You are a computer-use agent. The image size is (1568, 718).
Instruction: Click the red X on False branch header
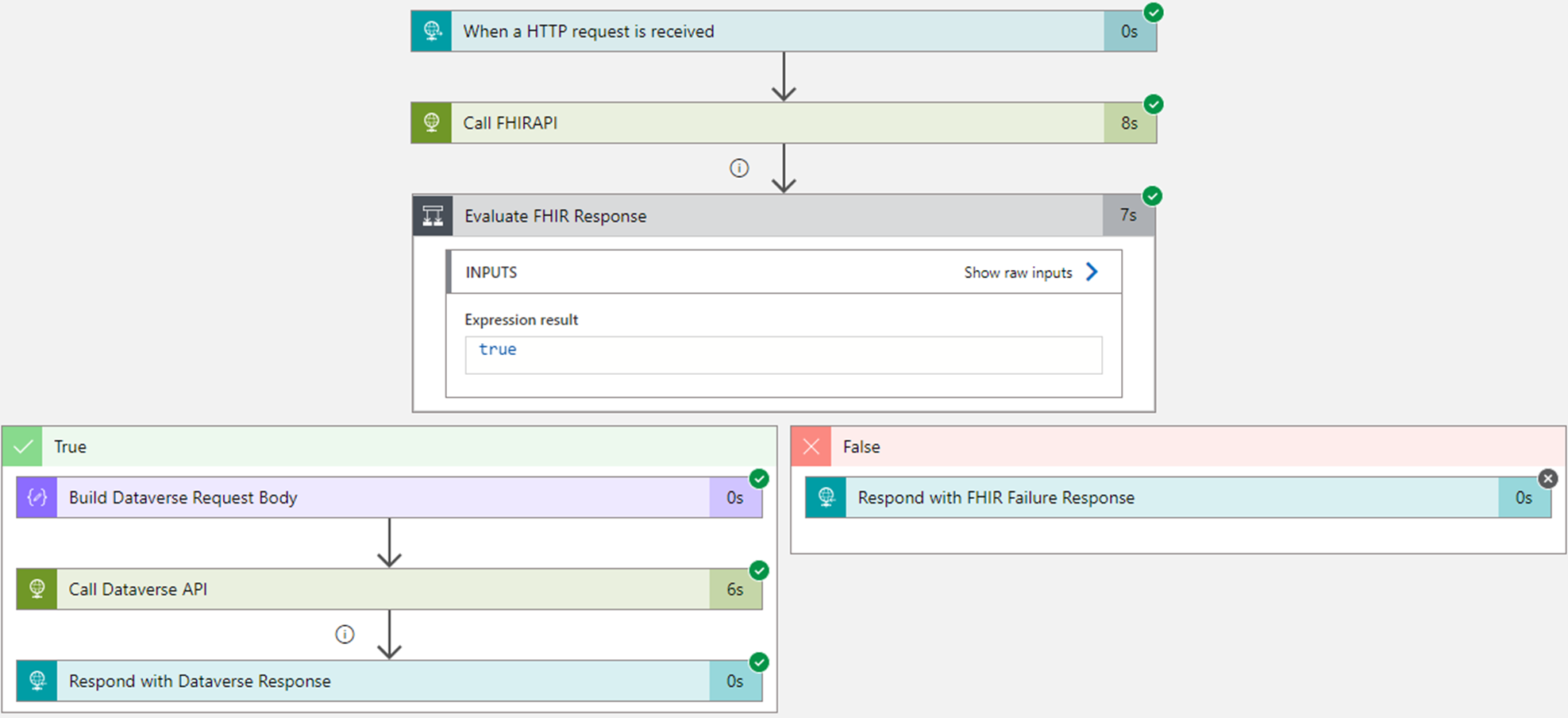811,446
